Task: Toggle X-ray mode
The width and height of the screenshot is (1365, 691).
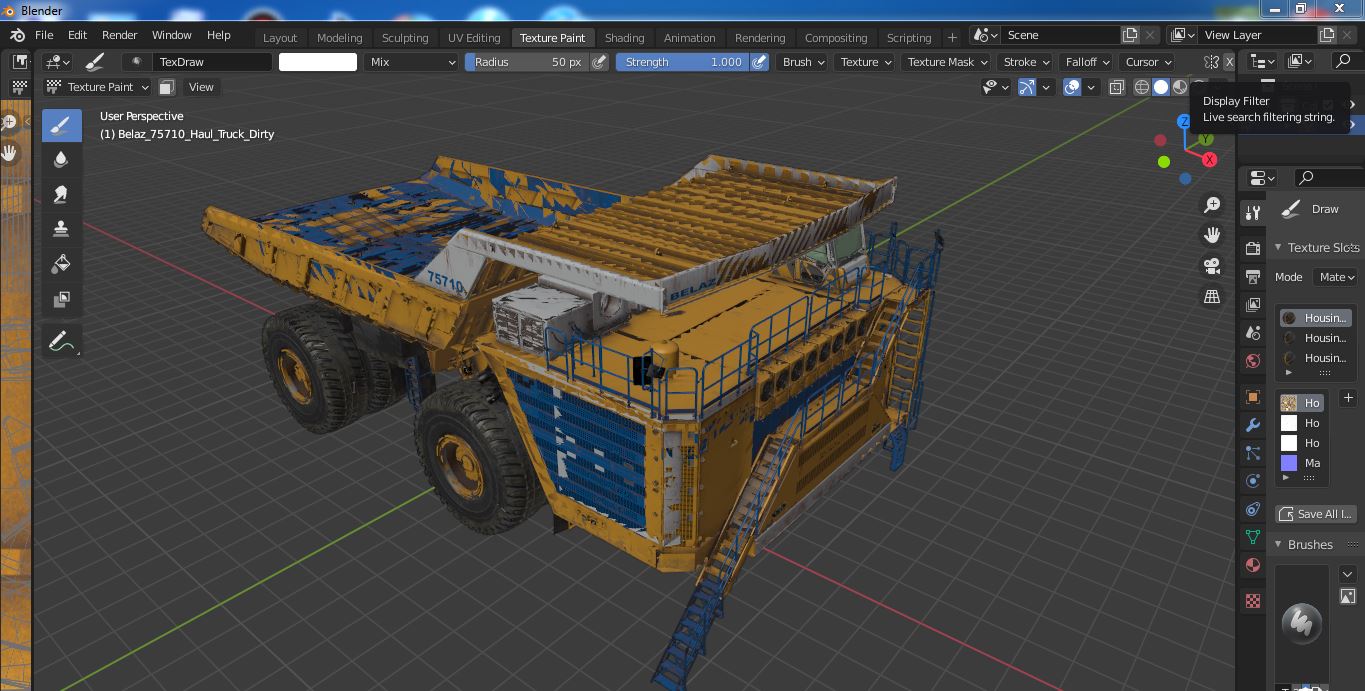Action: [x=1117, y=87]
